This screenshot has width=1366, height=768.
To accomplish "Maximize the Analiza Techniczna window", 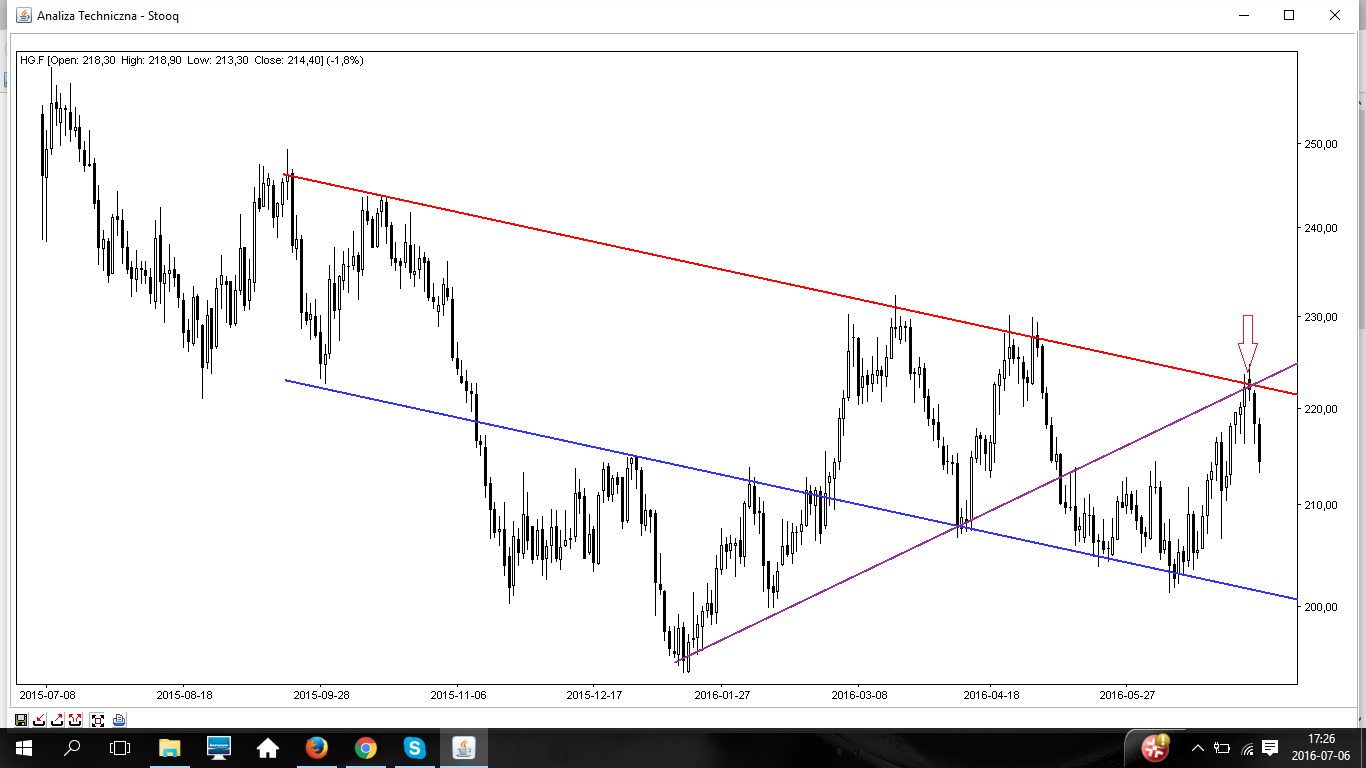I will click(x=1289, y=15).
